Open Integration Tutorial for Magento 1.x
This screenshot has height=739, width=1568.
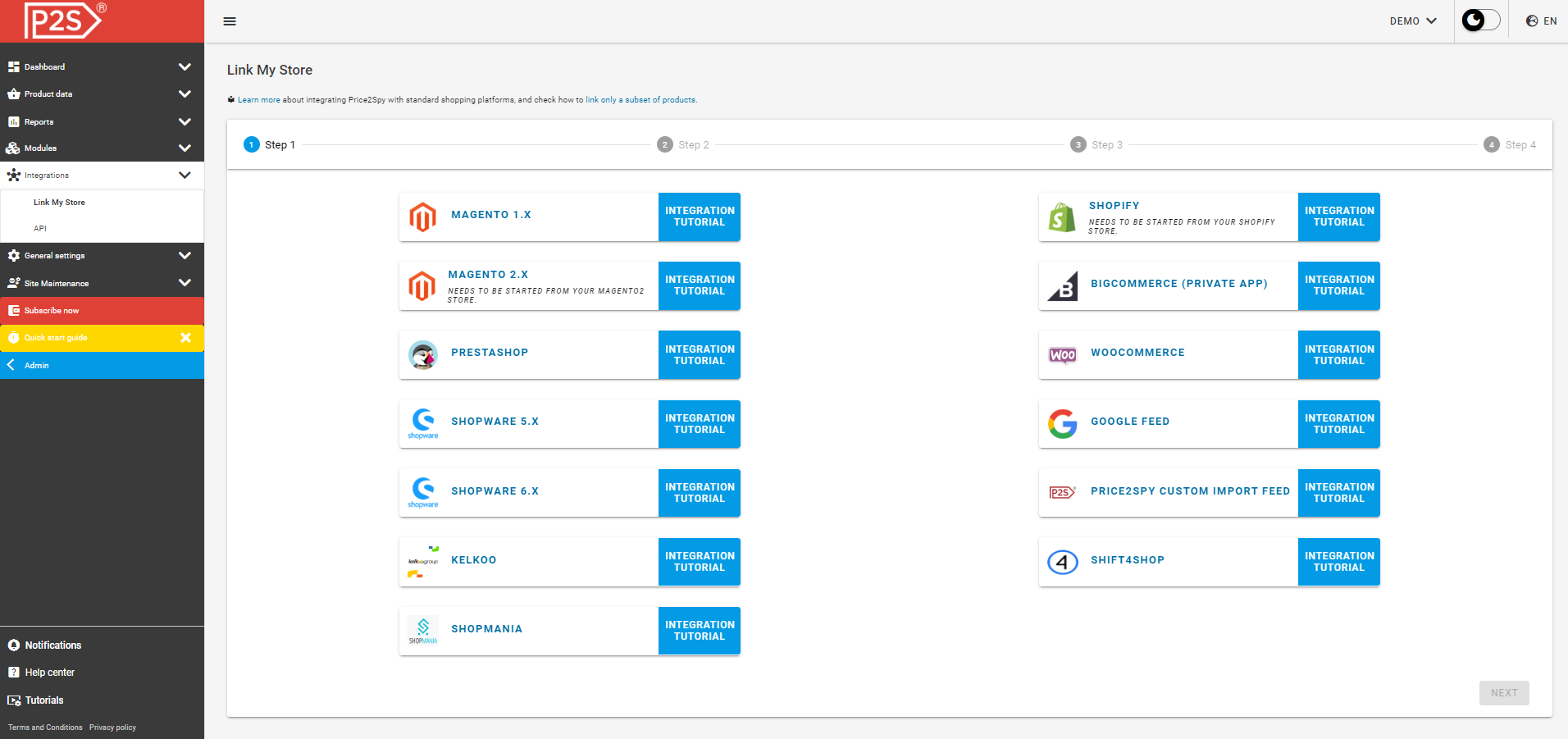(x=699, y=217)
